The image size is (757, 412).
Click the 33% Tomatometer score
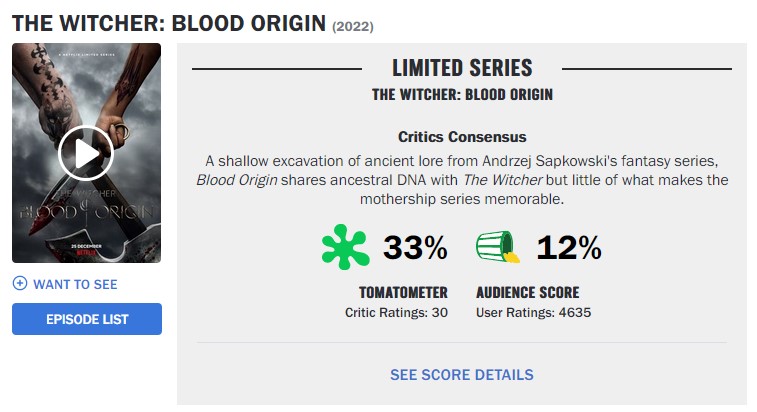point(415,247)
